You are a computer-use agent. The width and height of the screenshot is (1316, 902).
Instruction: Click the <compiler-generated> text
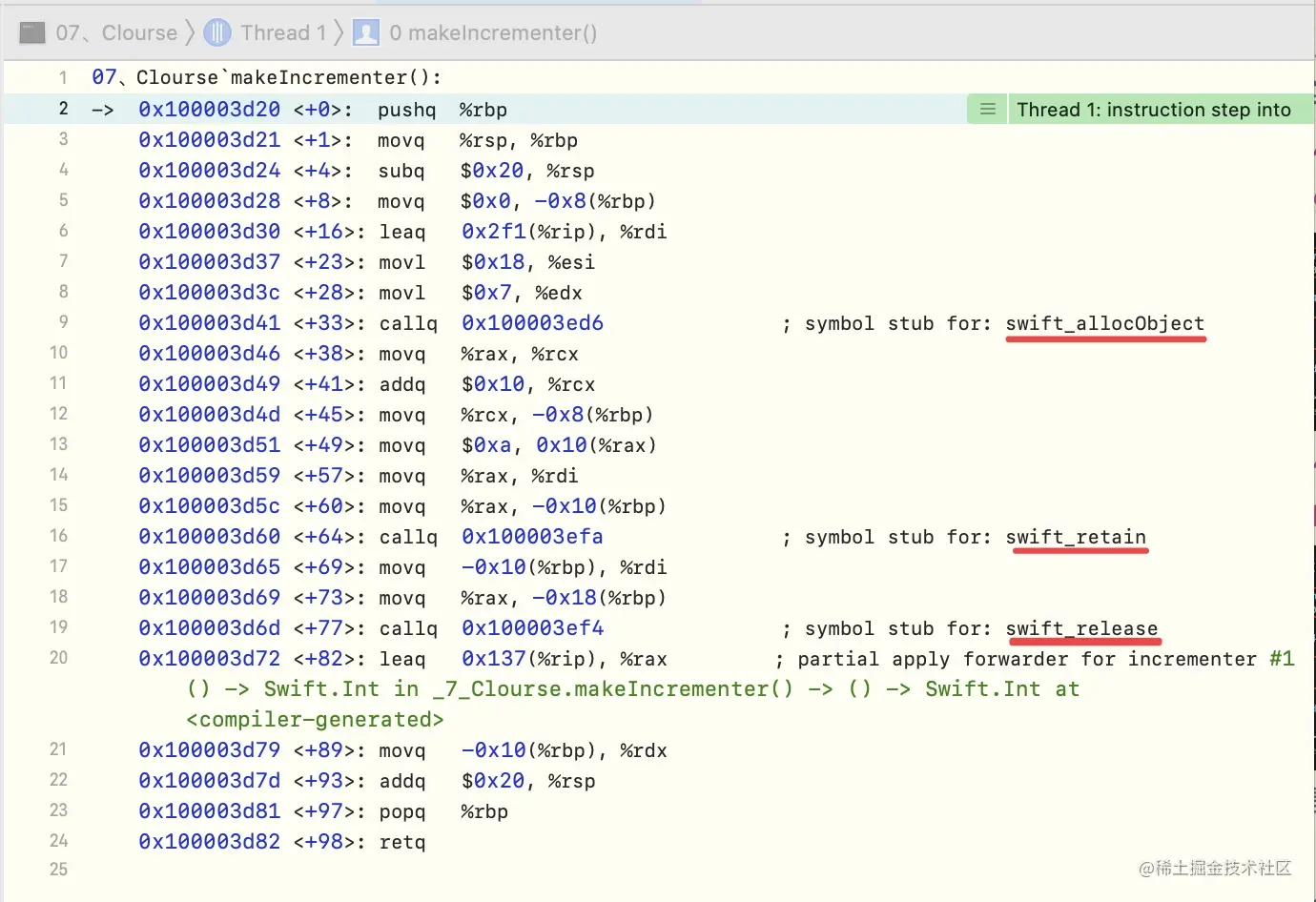point(316,720)
